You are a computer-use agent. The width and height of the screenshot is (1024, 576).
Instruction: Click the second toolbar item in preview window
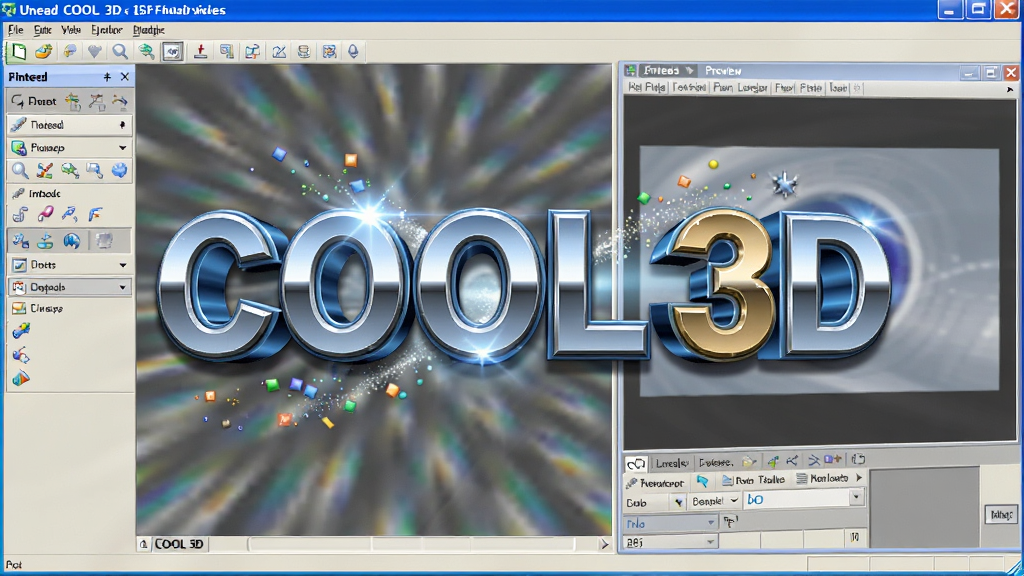689,88
